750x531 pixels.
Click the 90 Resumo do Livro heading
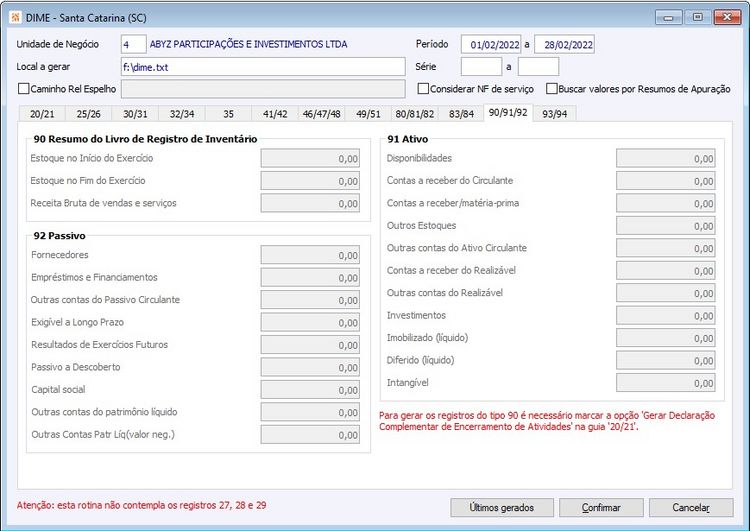[x=145, y=139]
